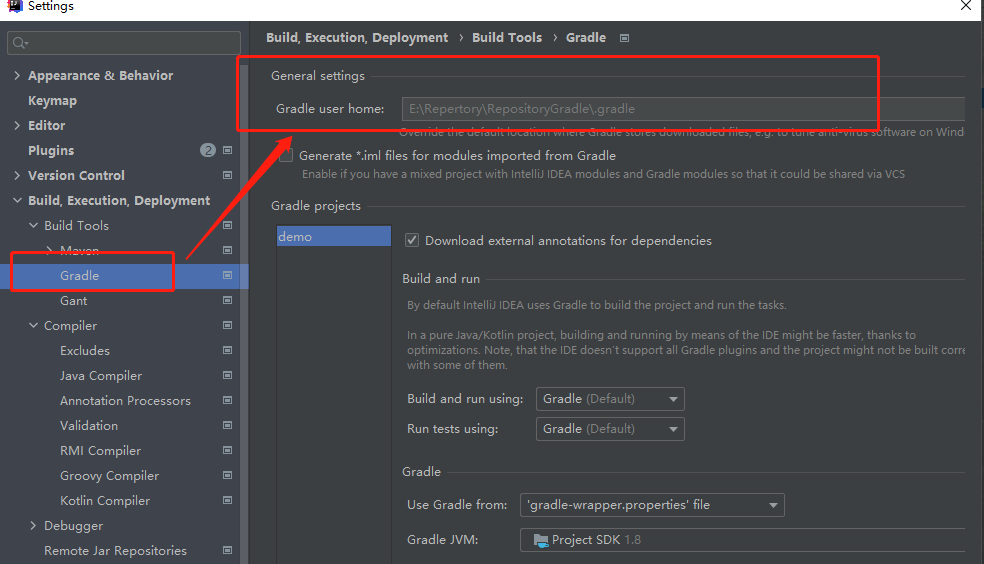
Task: Open Validation settings
Action: tap(88, 426)
